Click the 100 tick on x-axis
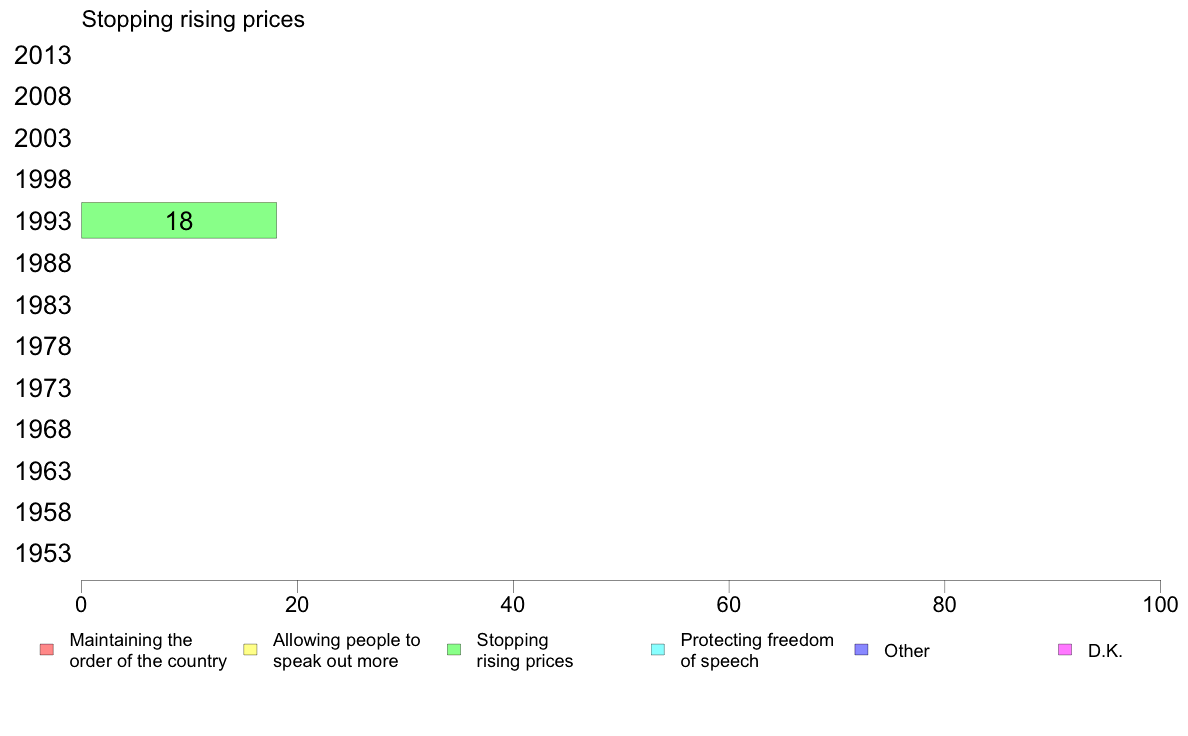1188x736 pixels. 1160,604
